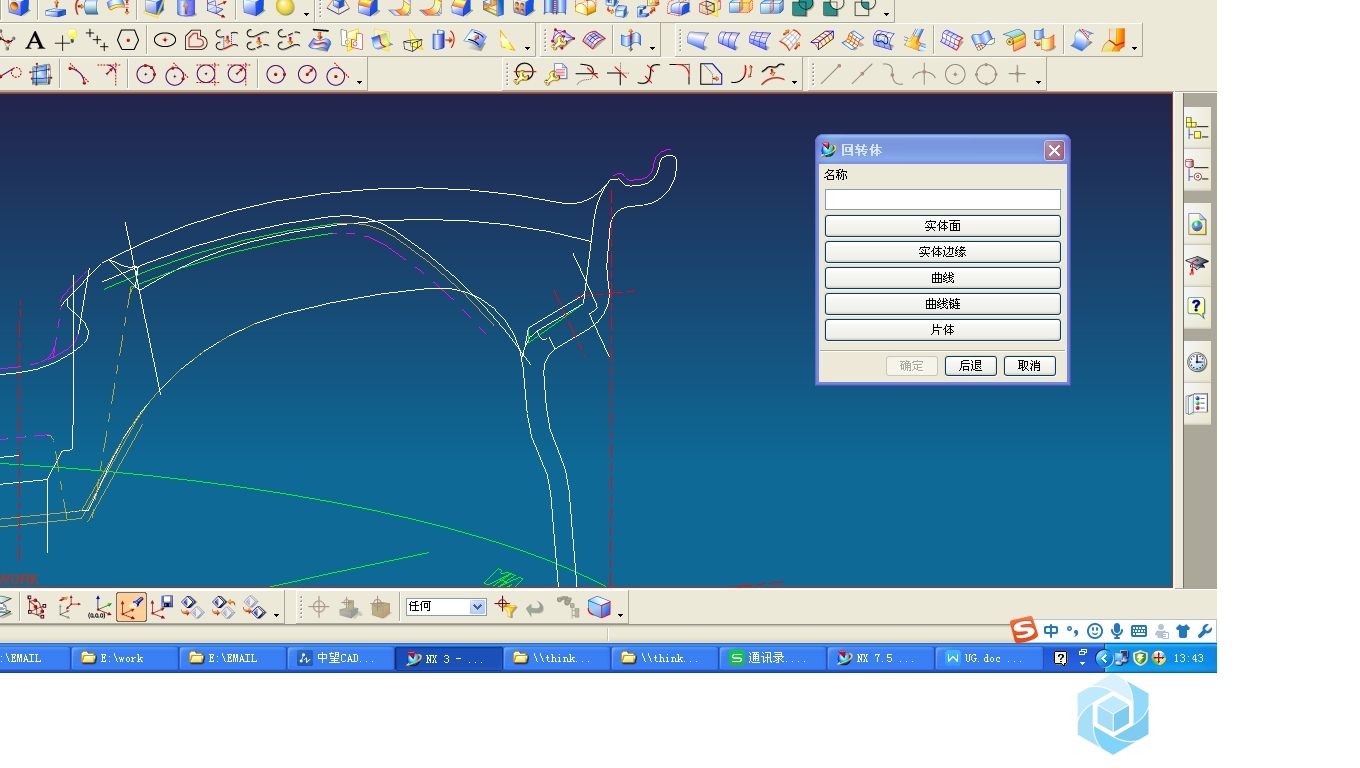Expand the selection toolbar overflow arrow
The height and width of the screenshot is (768, 1360).
621,613
